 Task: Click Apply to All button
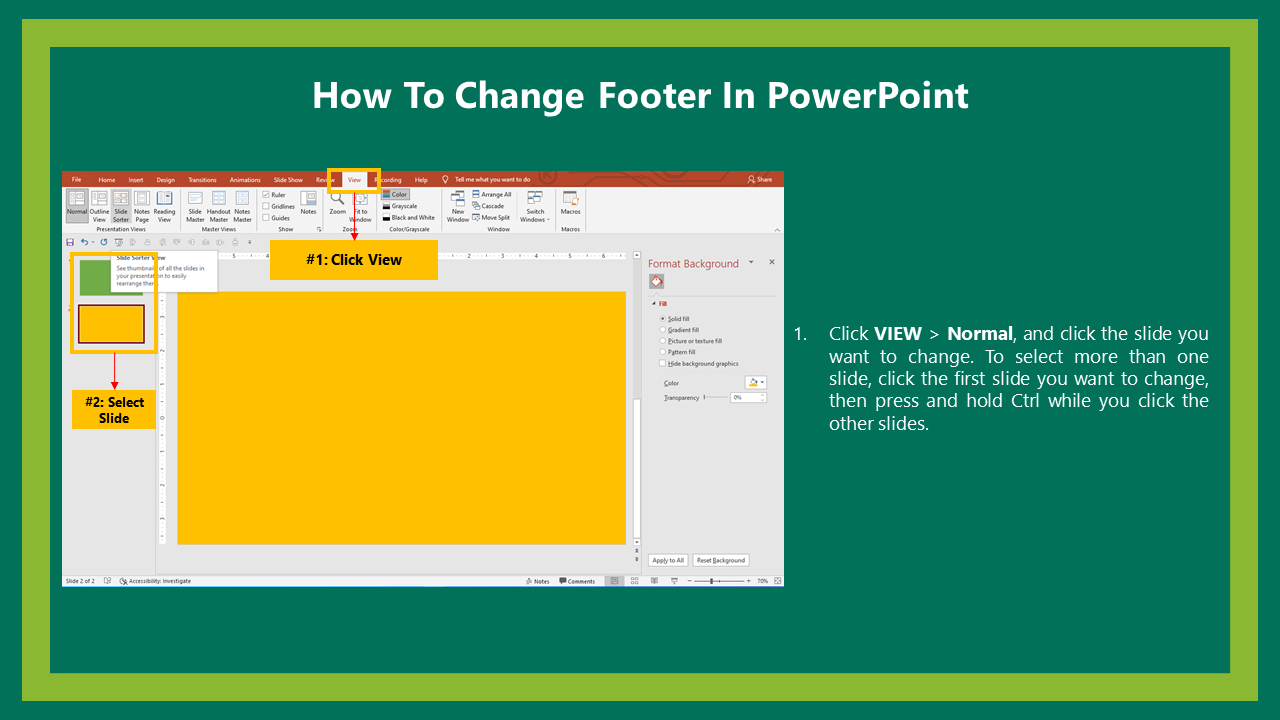(668, 560)
